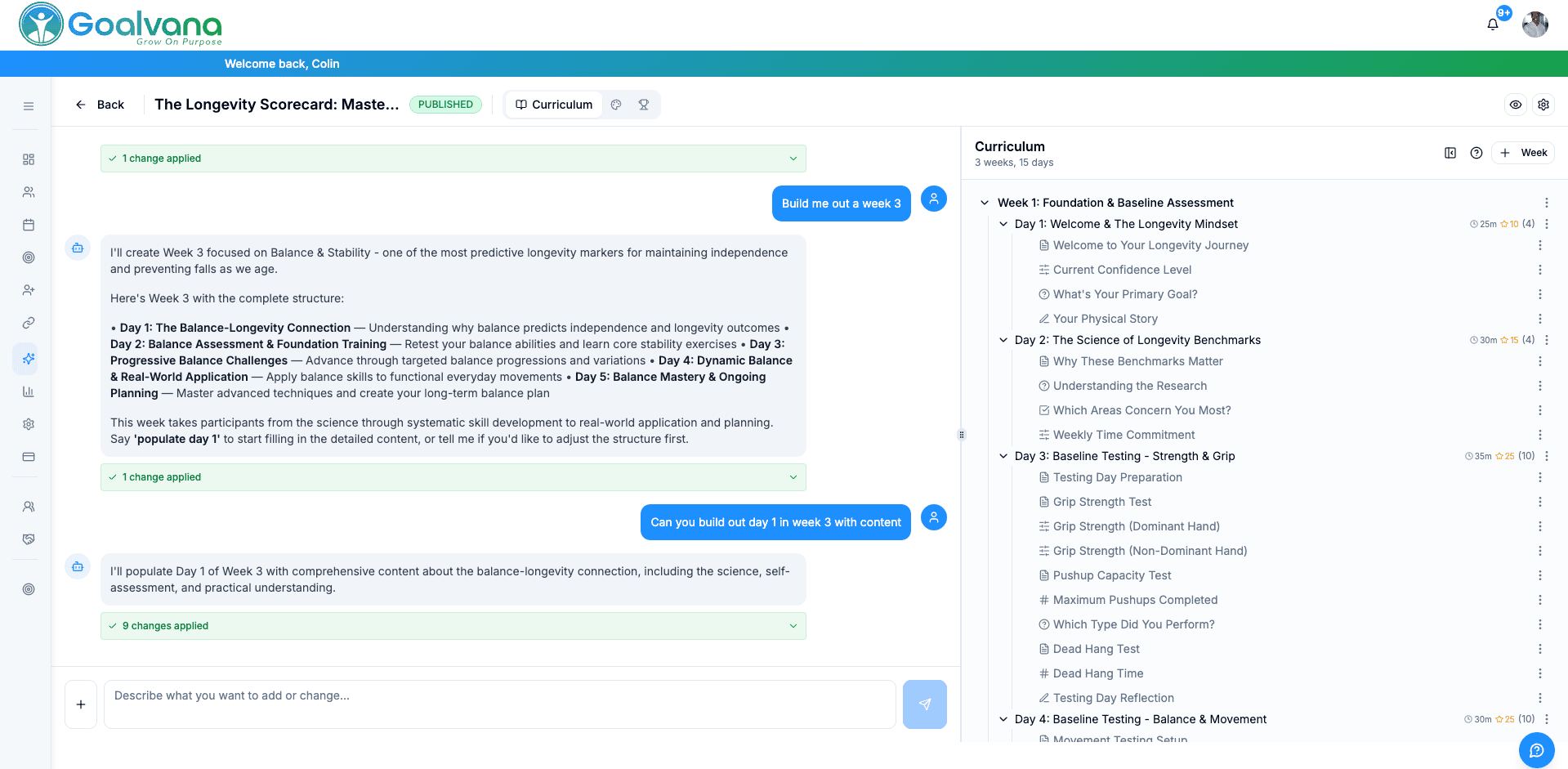Image resolution: width=1568 pixels, height=769 pixels.
Task: Open the notifications bell with 9+ badge
Action: coord(1493,25)
